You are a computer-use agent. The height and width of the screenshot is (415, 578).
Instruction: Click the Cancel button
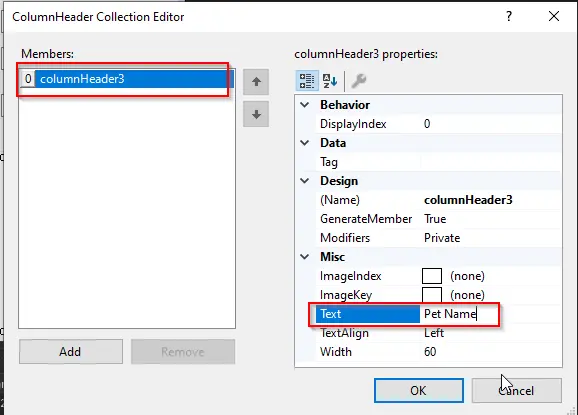tap(517, 390)
